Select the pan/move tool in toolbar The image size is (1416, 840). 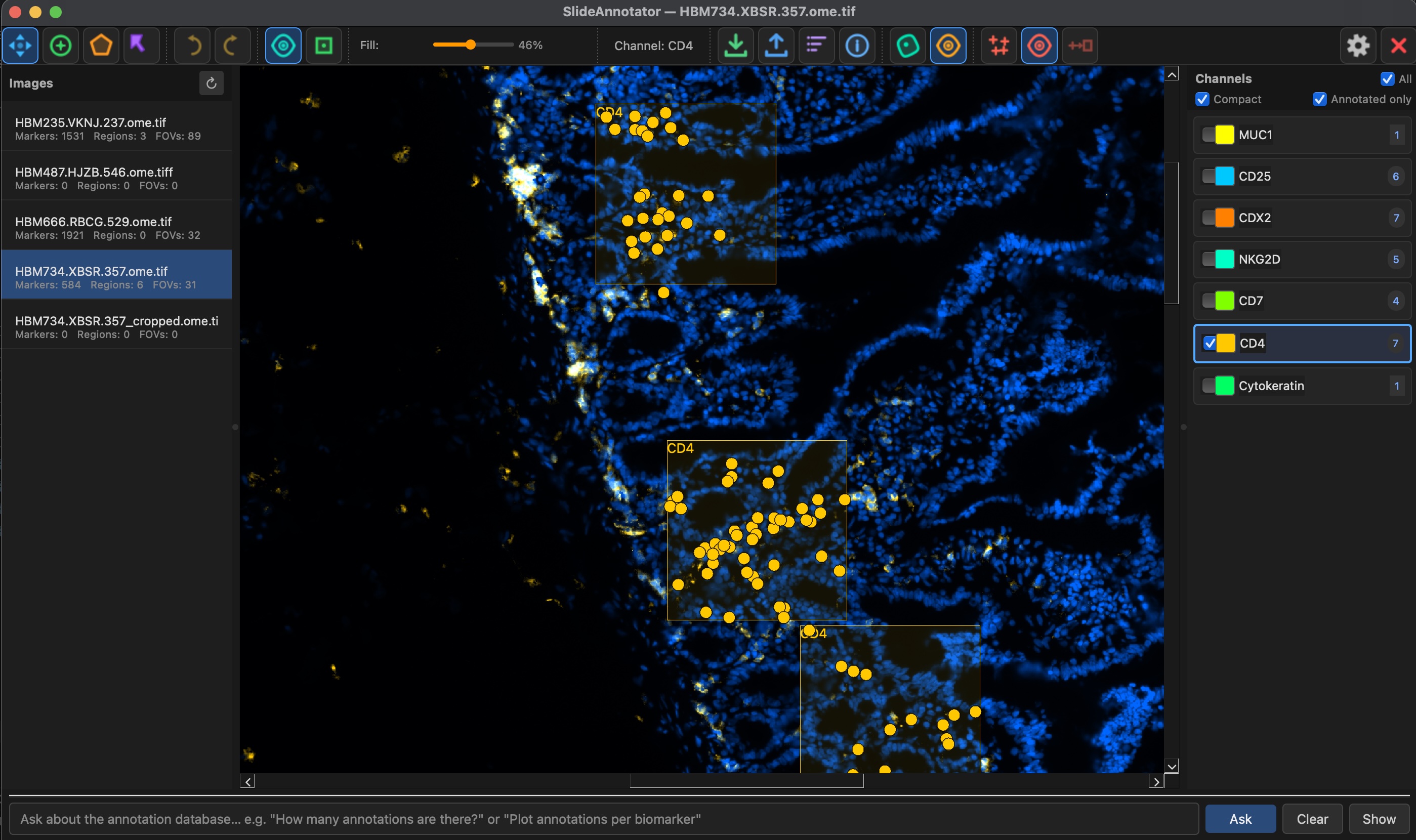click(20, 45)
